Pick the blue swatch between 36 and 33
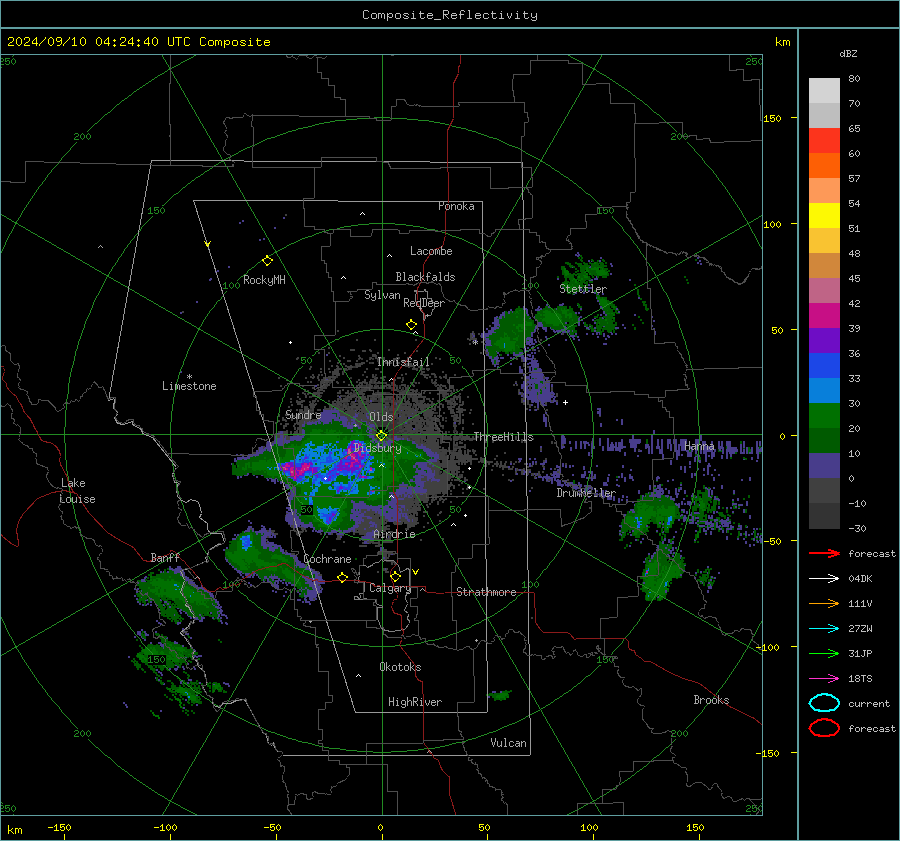The image size is (900, 841). click(824, 366)
